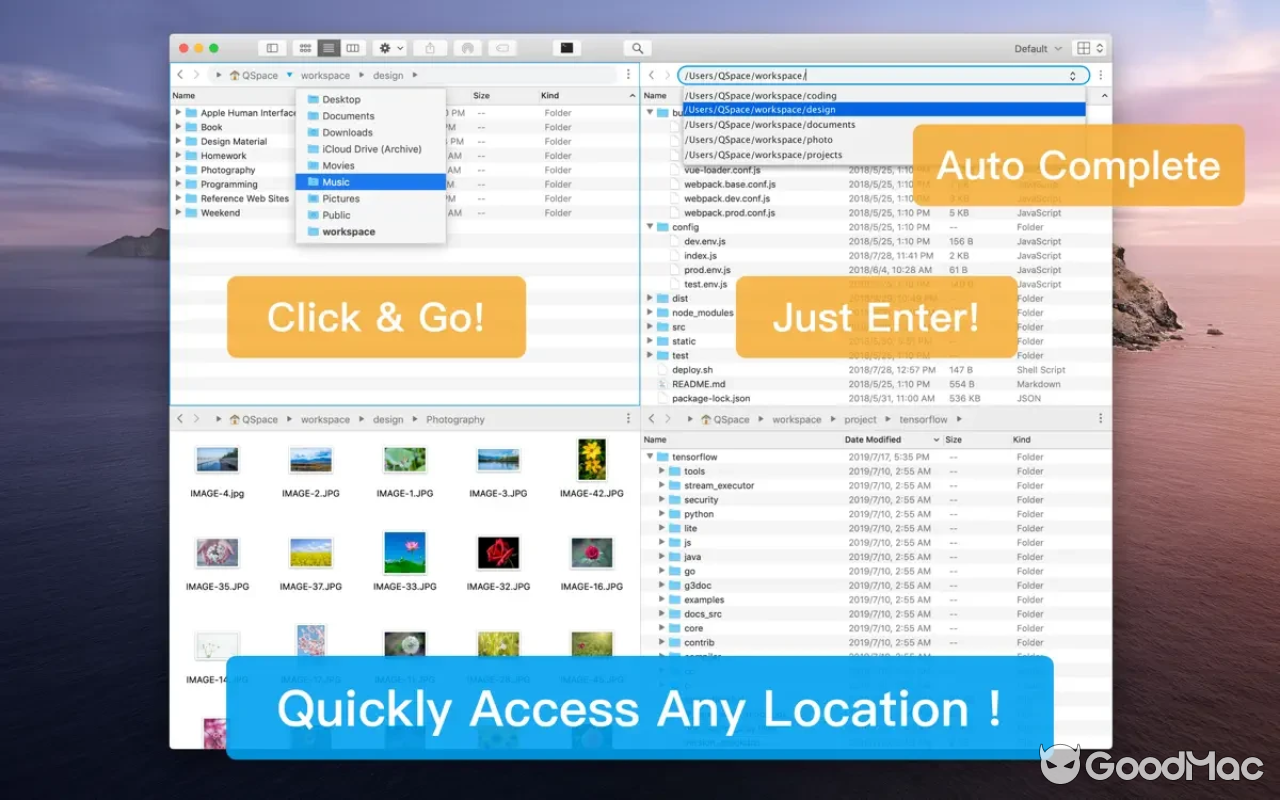Toggle the sidebar panel icon
The width and height of the screenshot is (1280, 800).
point(271,47)
